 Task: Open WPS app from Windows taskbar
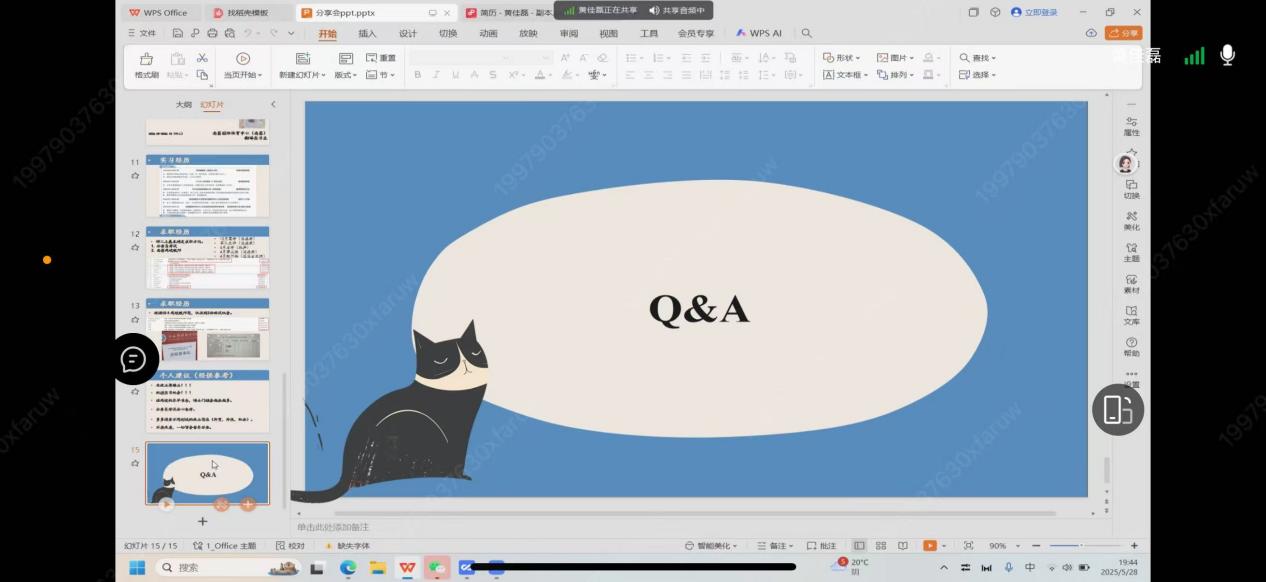click(408, 567)
